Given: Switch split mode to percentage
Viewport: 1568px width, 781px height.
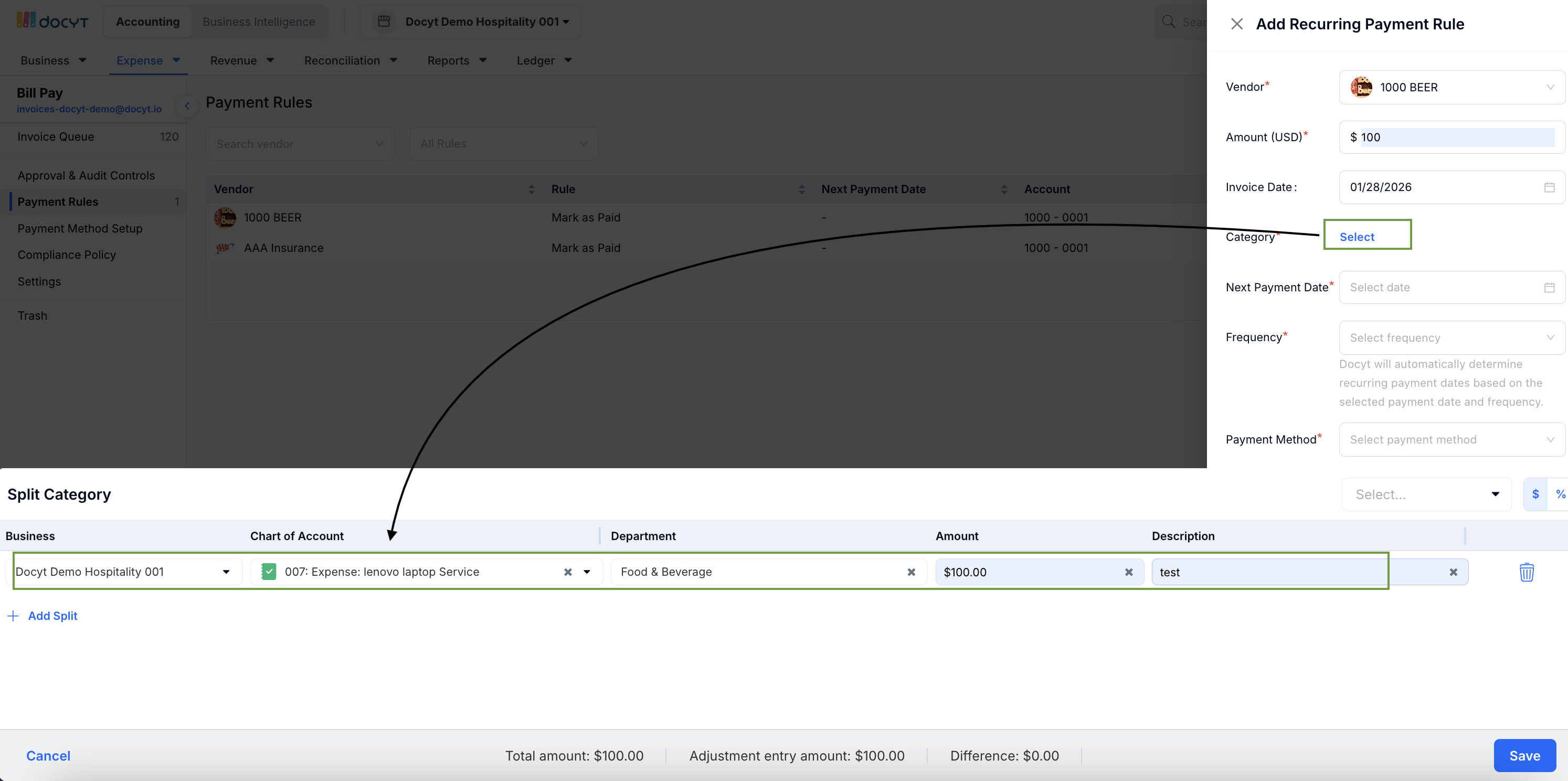Looking at the screenshot, I should pyautogui.click(x=1560, y=494).
